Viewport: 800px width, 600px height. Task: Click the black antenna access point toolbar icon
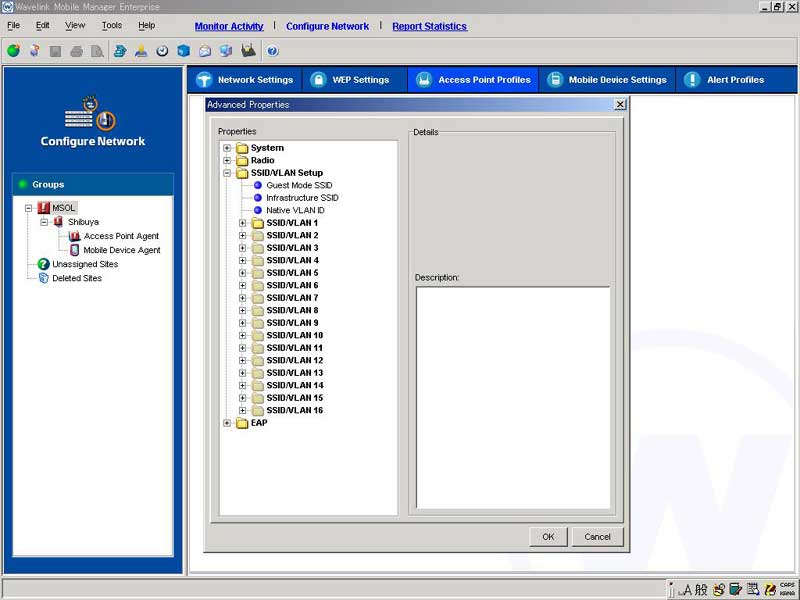(x=248, y=50)
